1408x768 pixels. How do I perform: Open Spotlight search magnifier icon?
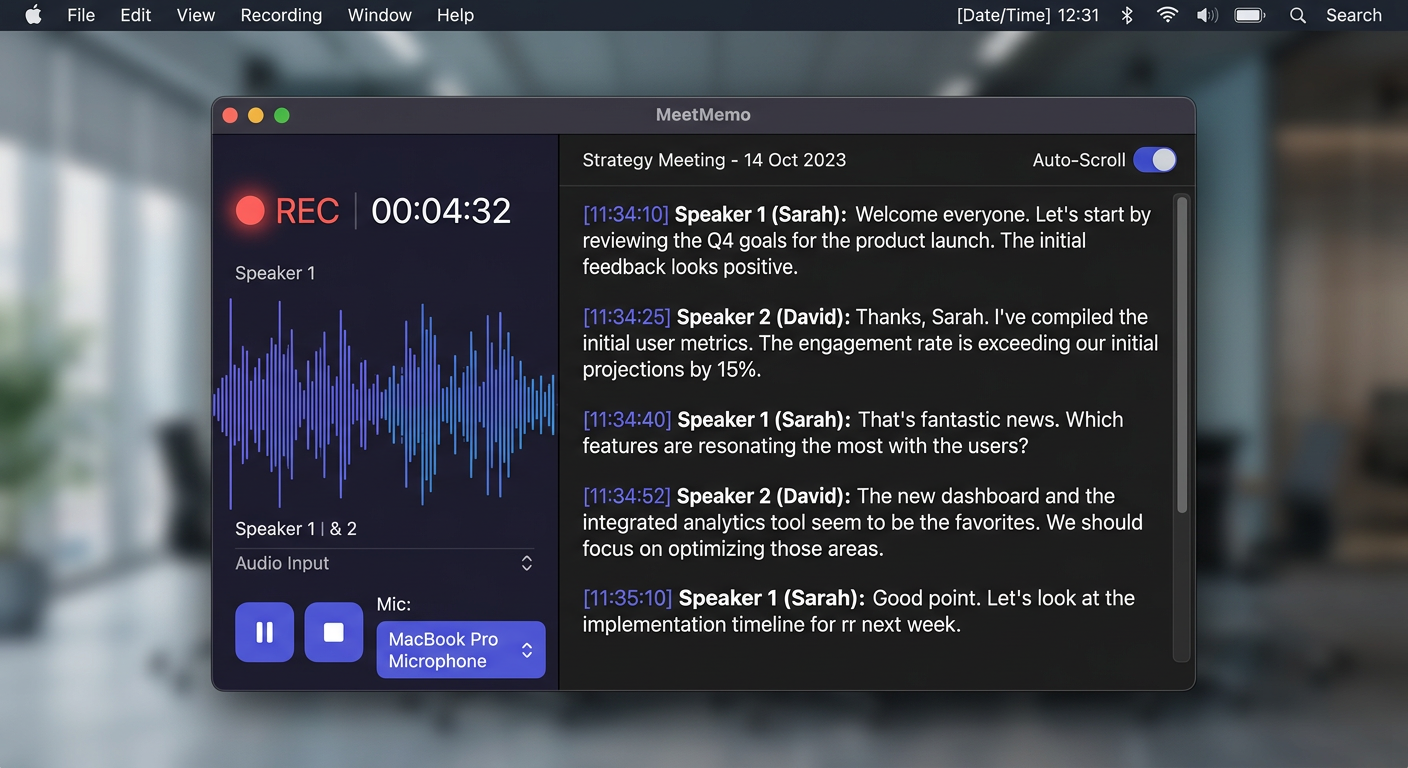1298,15
